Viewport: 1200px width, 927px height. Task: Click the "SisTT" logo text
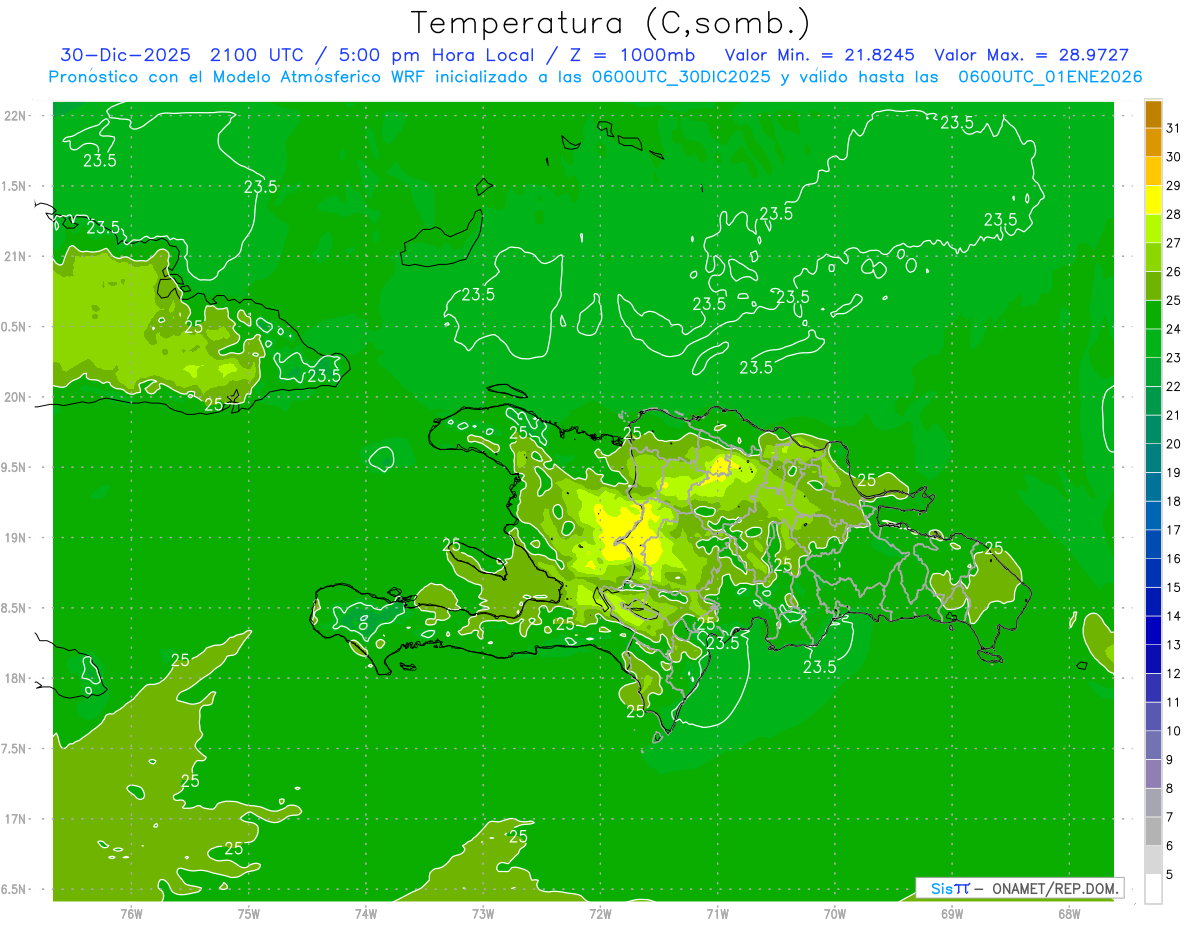click(x=950, y=888)
